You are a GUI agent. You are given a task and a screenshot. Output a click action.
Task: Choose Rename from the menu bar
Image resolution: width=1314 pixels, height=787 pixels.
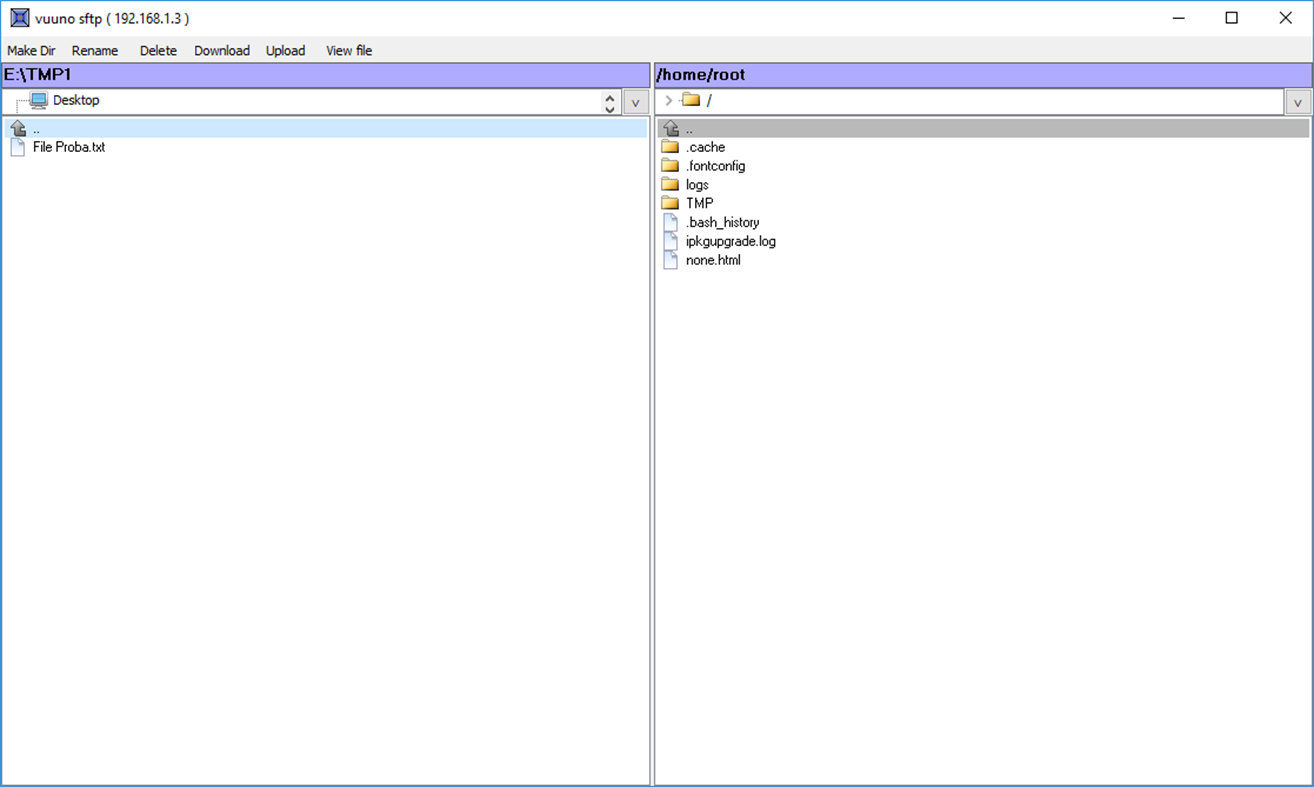(95, 51)
